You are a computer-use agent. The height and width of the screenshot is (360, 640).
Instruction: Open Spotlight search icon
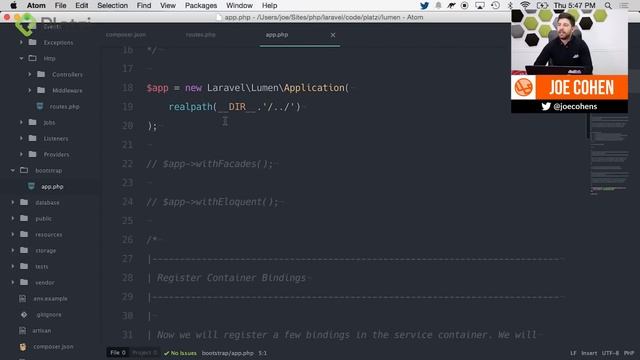coord(608,5)
